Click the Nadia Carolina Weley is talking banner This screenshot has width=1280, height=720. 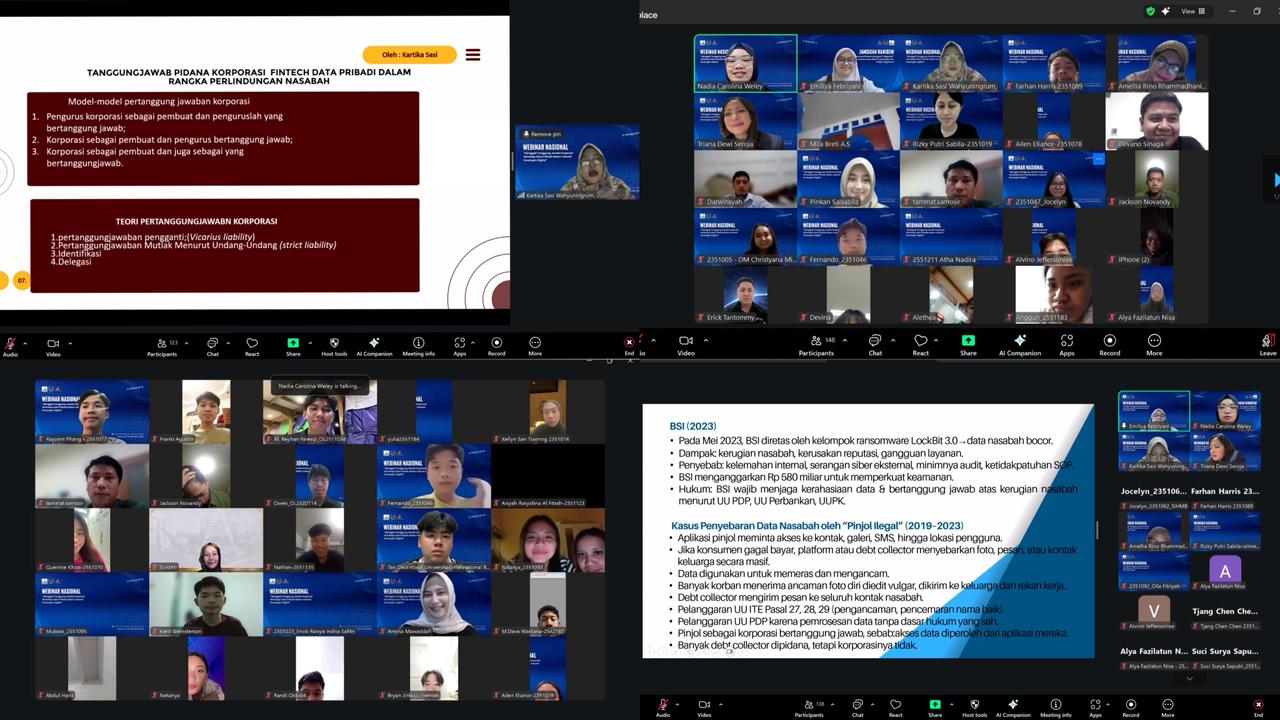tap(320, 383)
